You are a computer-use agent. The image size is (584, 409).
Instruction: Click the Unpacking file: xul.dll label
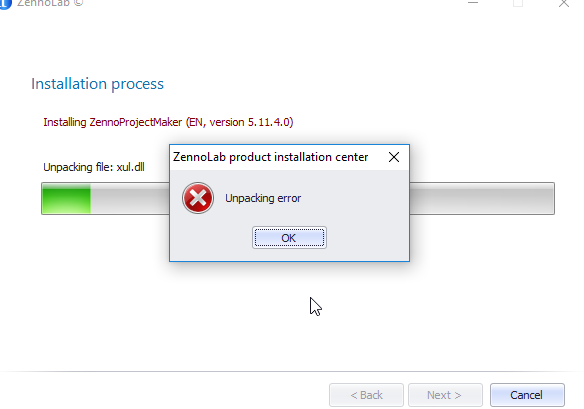click(x=94, y=167)
